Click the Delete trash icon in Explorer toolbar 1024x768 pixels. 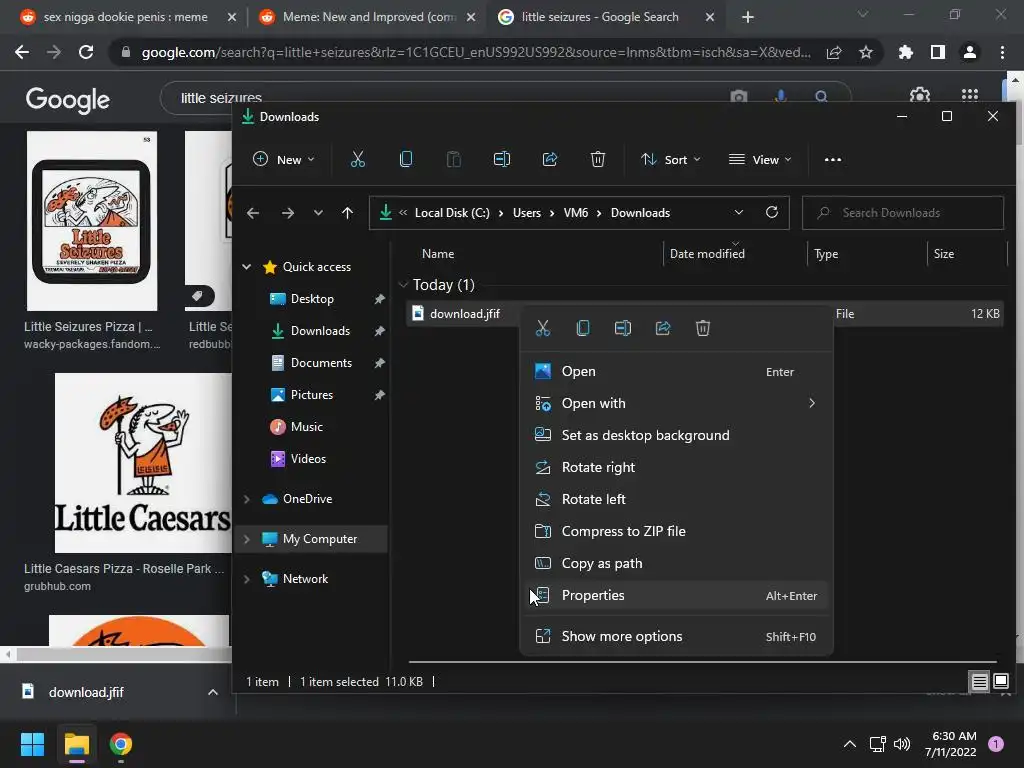pos(598,159)
